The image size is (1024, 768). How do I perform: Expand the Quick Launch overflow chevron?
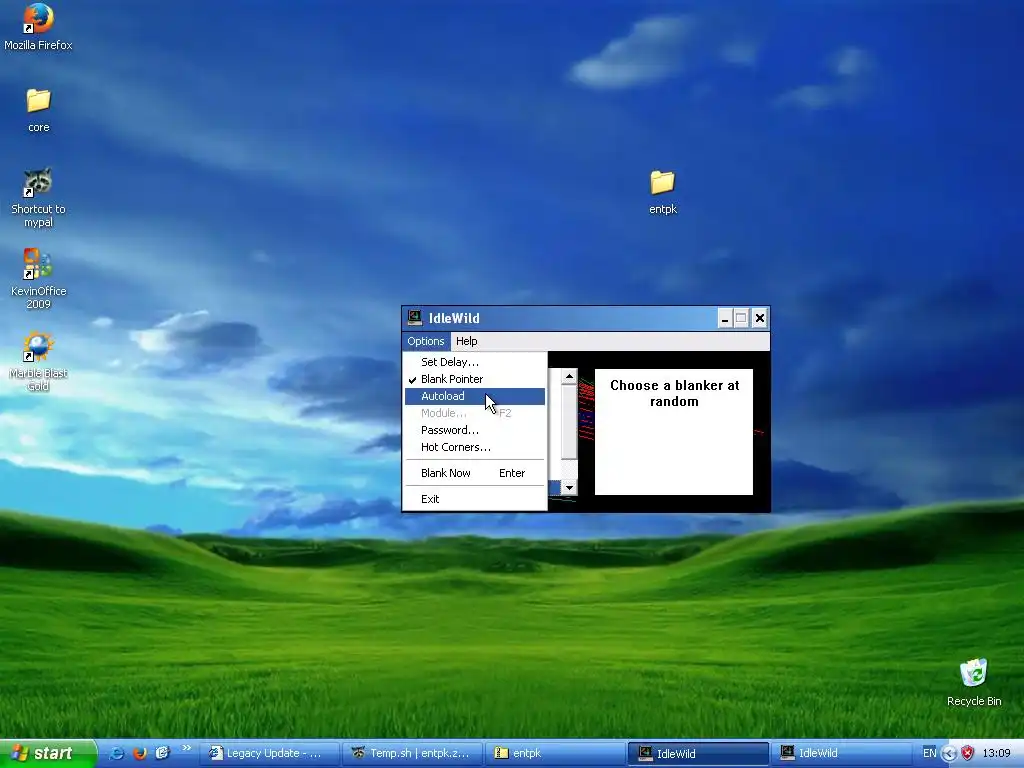[186, 748]
